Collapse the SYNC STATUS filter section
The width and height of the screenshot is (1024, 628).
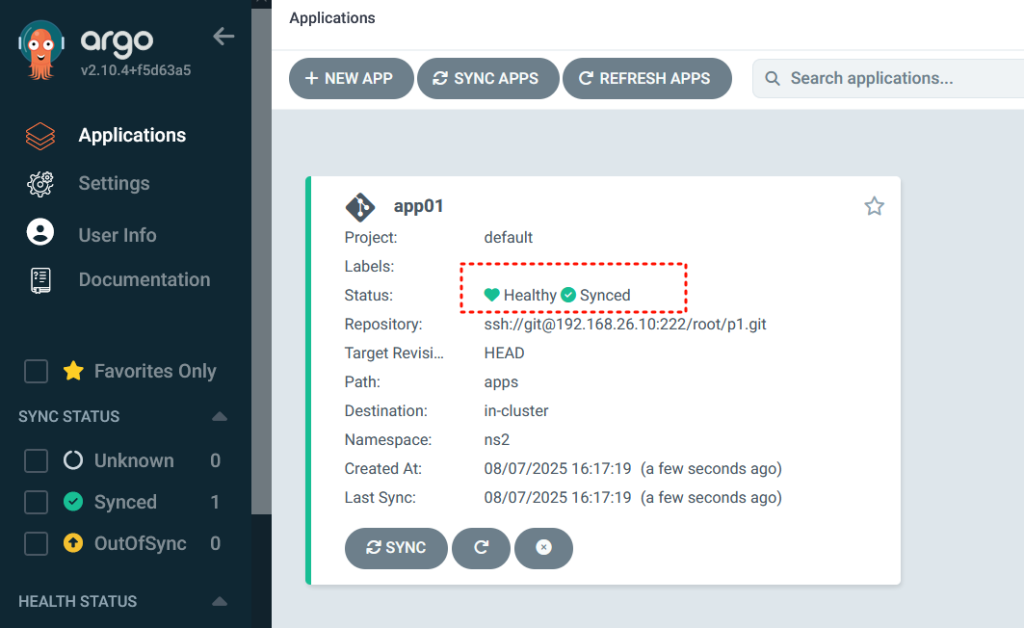219,417
